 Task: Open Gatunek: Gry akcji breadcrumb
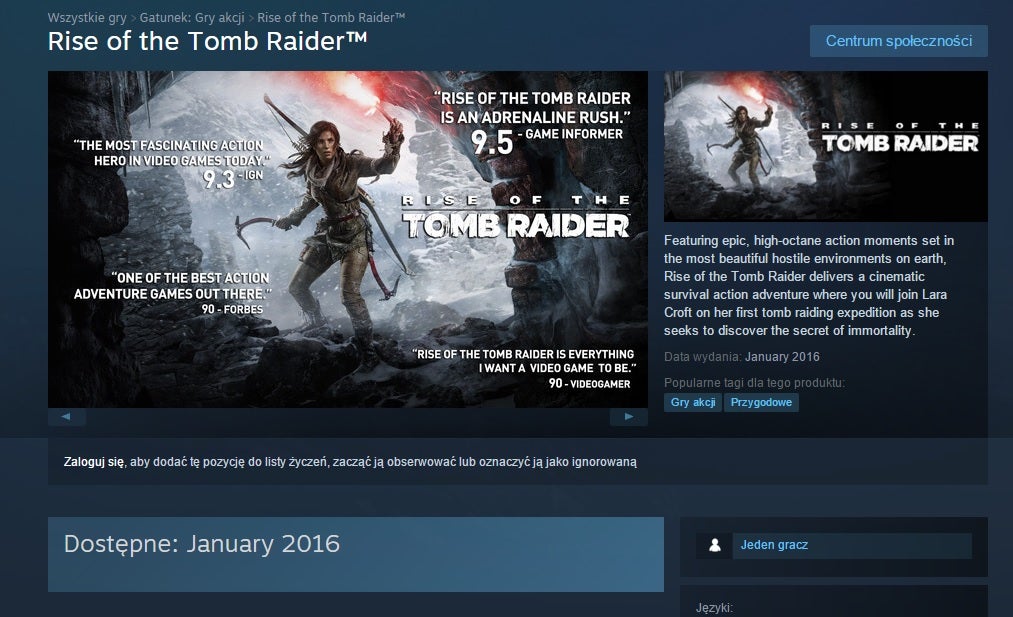pyautogui.click(x=193, y=17)
